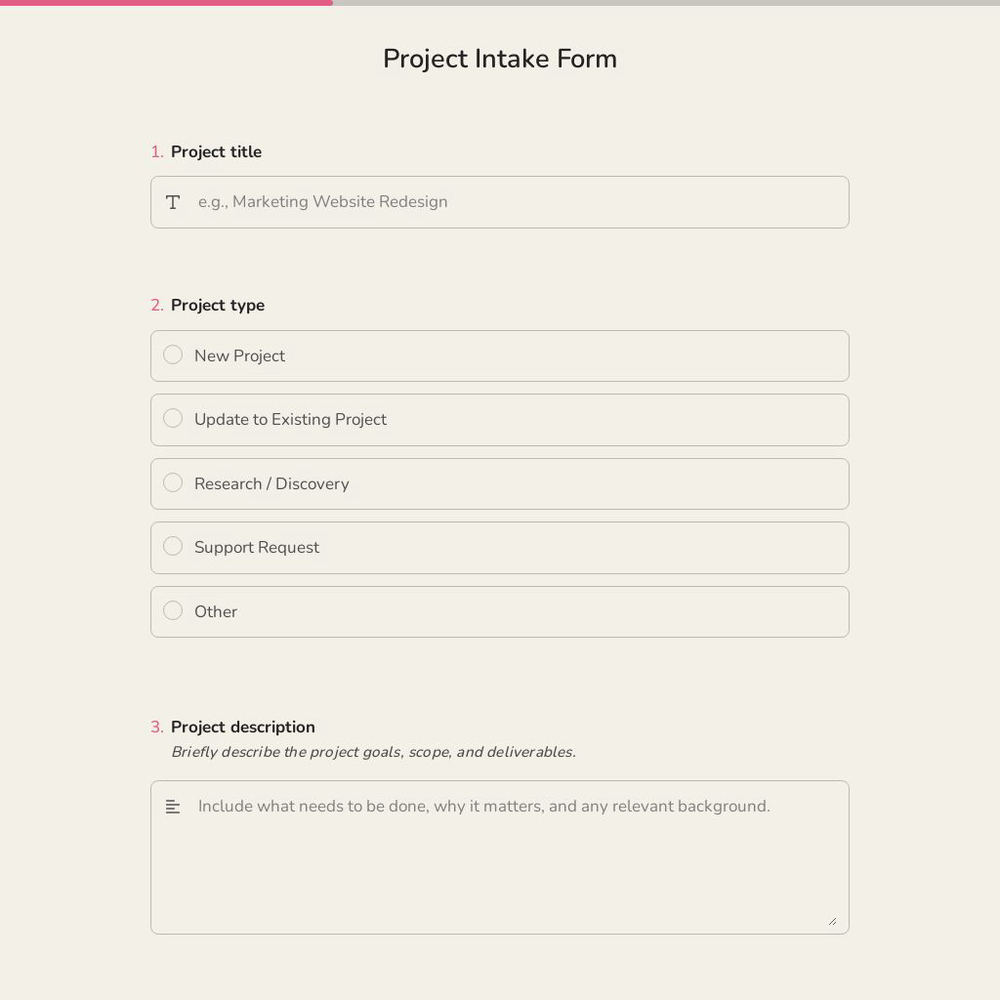
Task: Click the italic helper text about project goals
Action: (373, 752)
